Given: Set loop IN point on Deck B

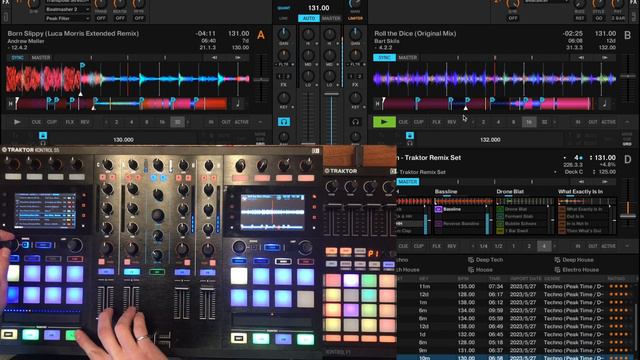Looking at the screenshot, I should pos(578,122).
